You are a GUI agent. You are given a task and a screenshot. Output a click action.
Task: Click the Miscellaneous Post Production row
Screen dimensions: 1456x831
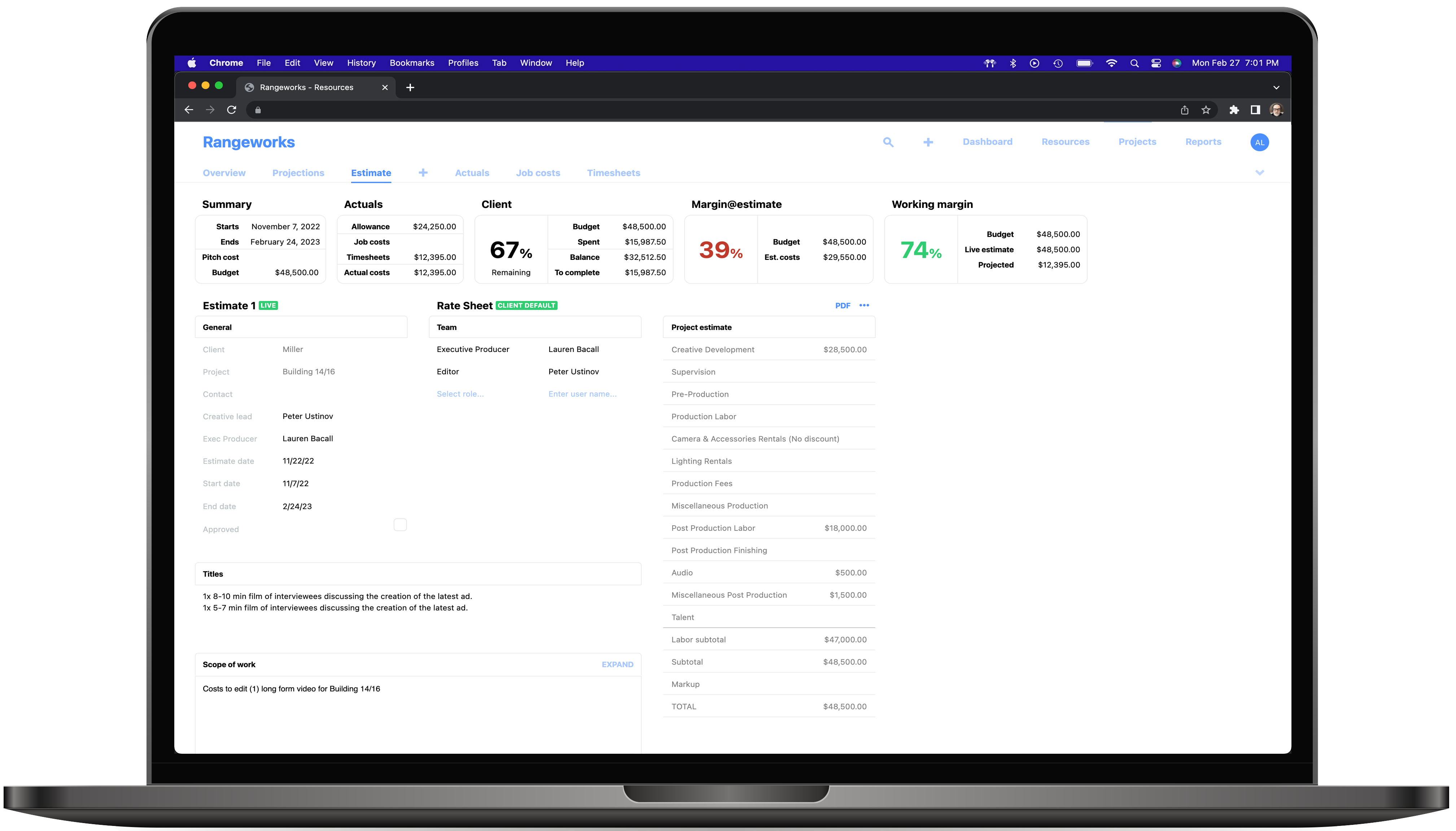click(769, 595)
